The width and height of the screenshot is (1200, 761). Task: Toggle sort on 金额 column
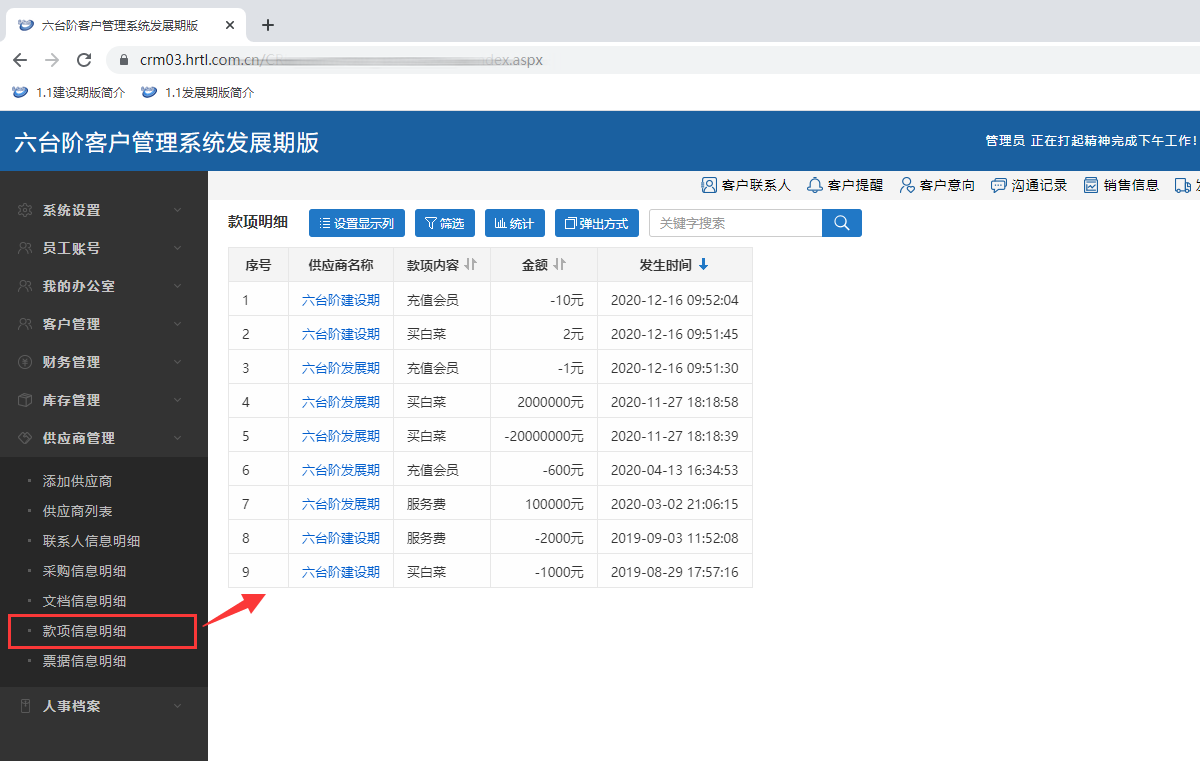[x=560, y=265]
